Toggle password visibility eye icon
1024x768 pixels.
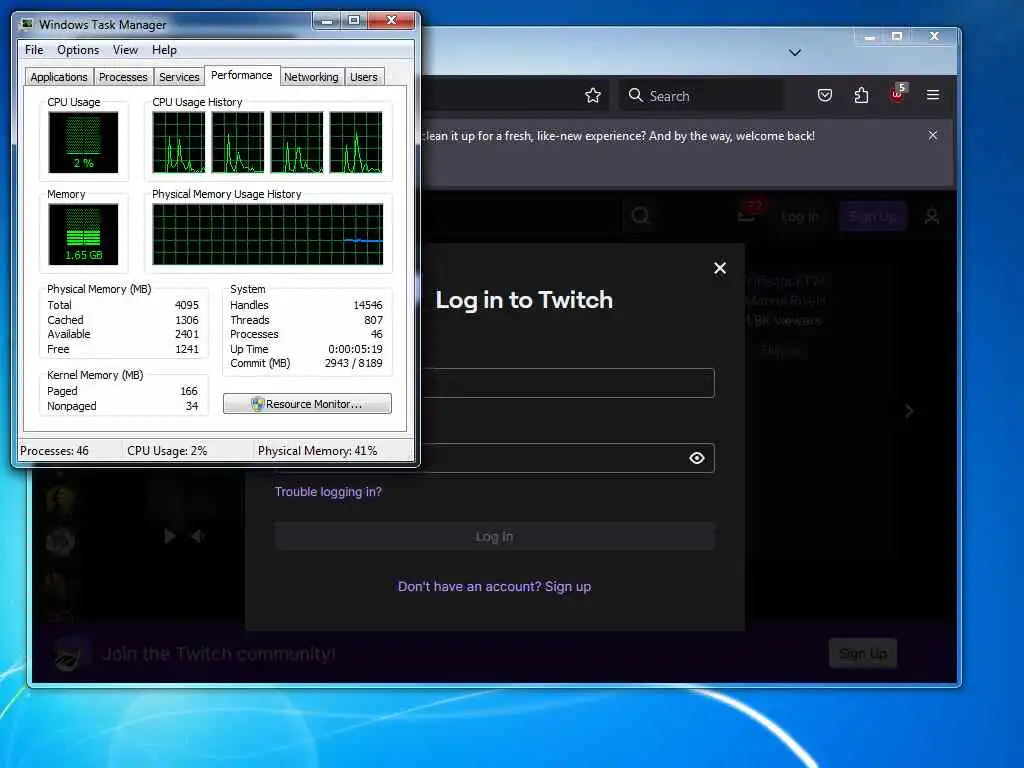697,458
